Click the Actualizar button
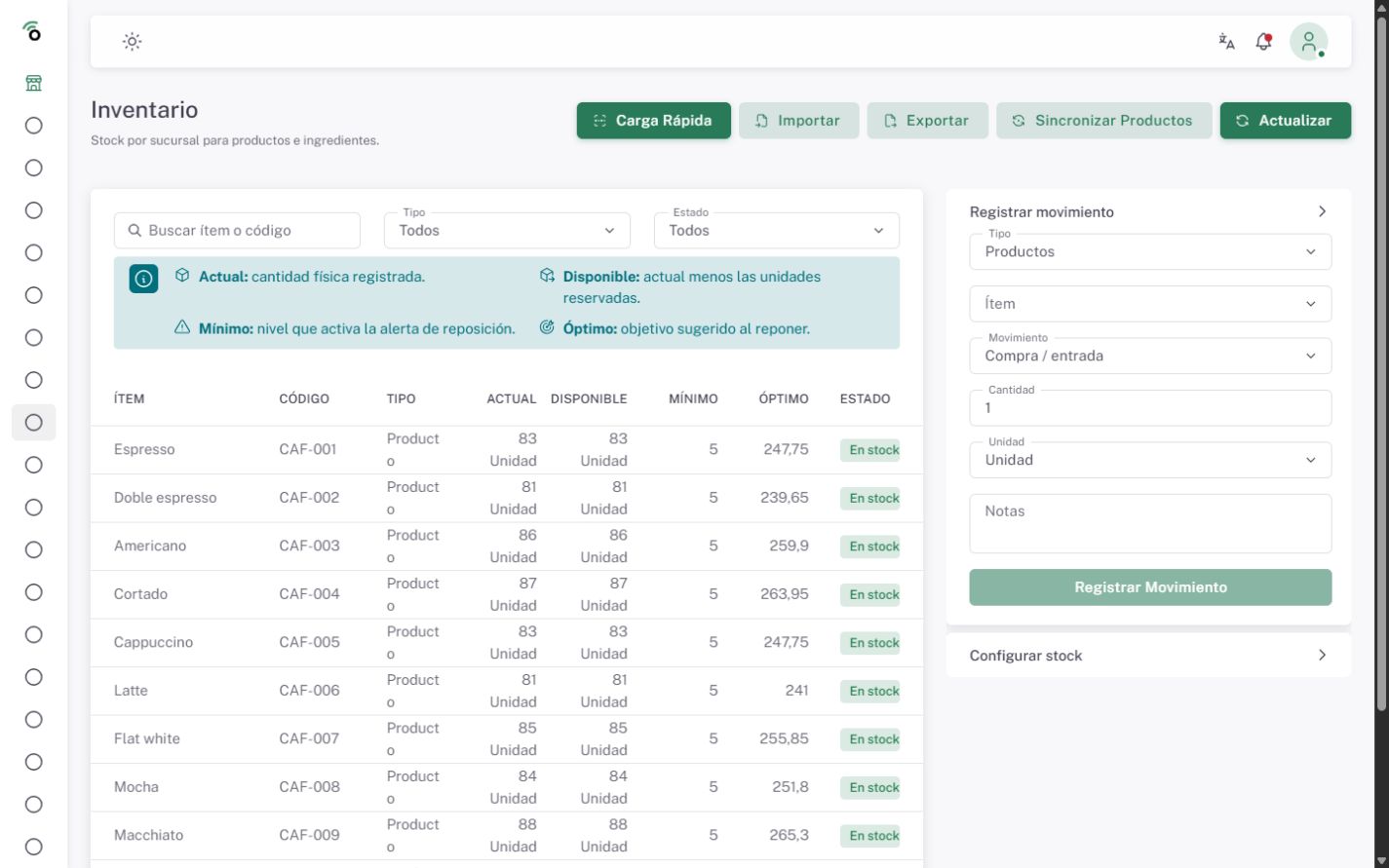The height and width of the screenshot is (868, 1389). tap(1285, 121)
